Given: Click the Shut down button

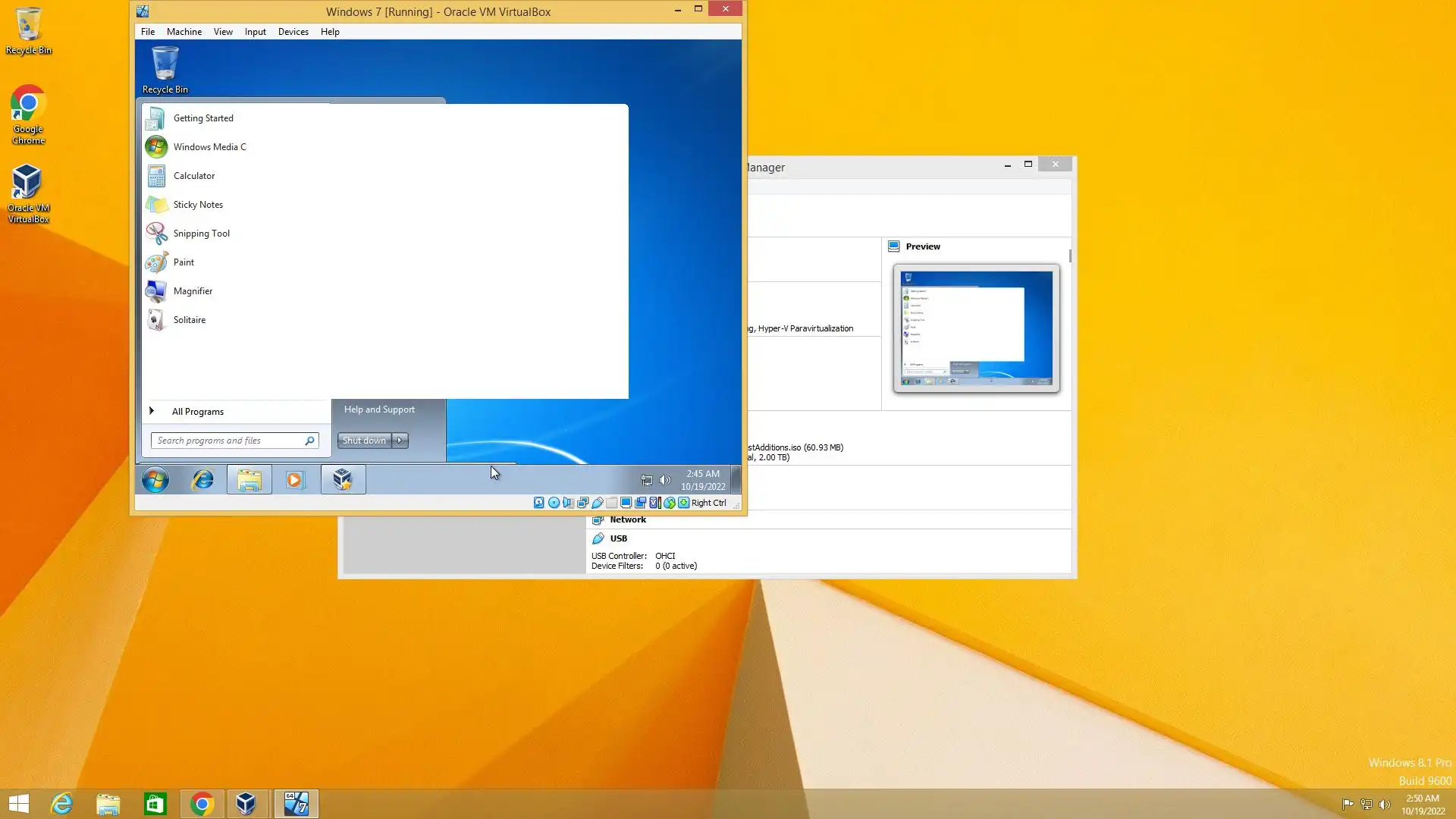Looking at the screenshot, I should coord(364,441).
